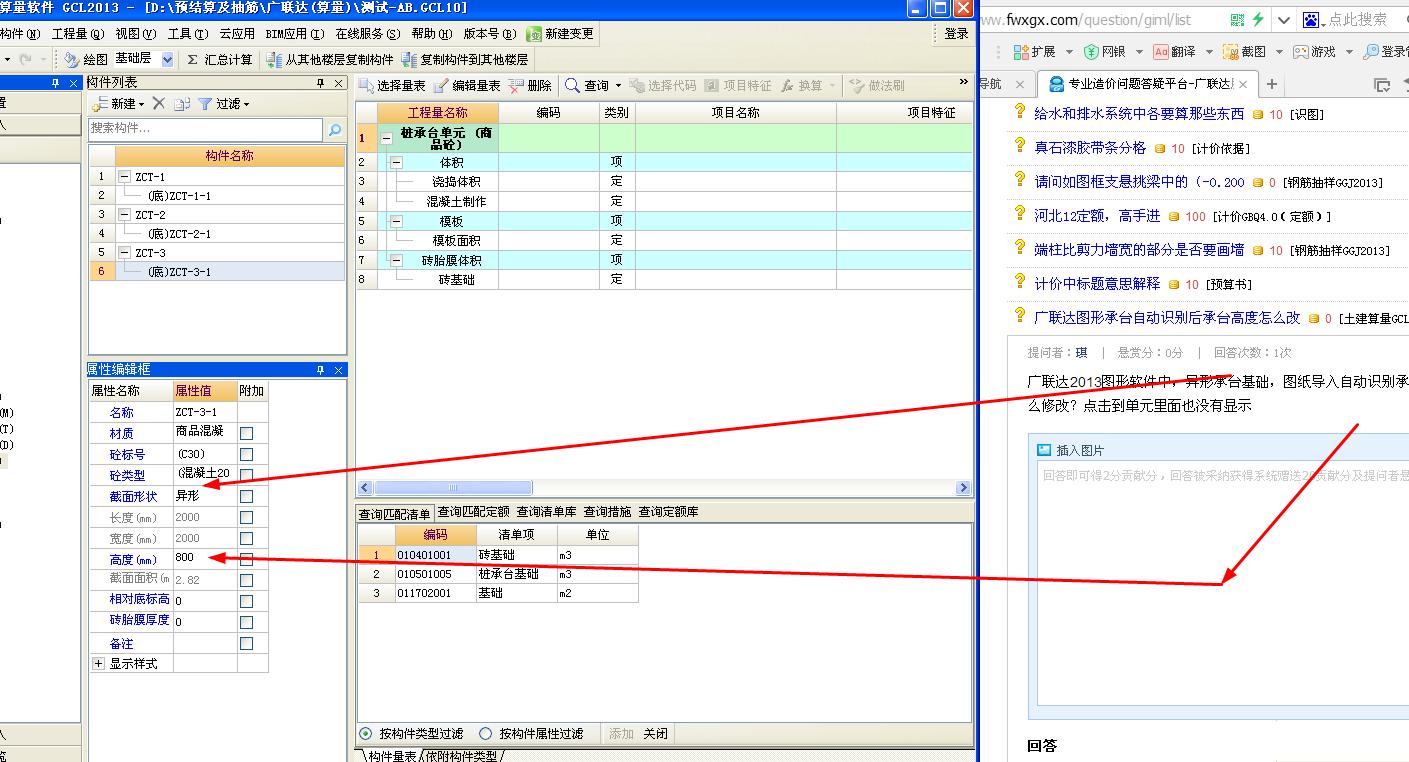Image resolution: width=1409 pixels, height=762 pixels.
Task: Close the 专业造价问题答疑平台 browser tab
Action: pyautogui.click(x=1243, y=85)
